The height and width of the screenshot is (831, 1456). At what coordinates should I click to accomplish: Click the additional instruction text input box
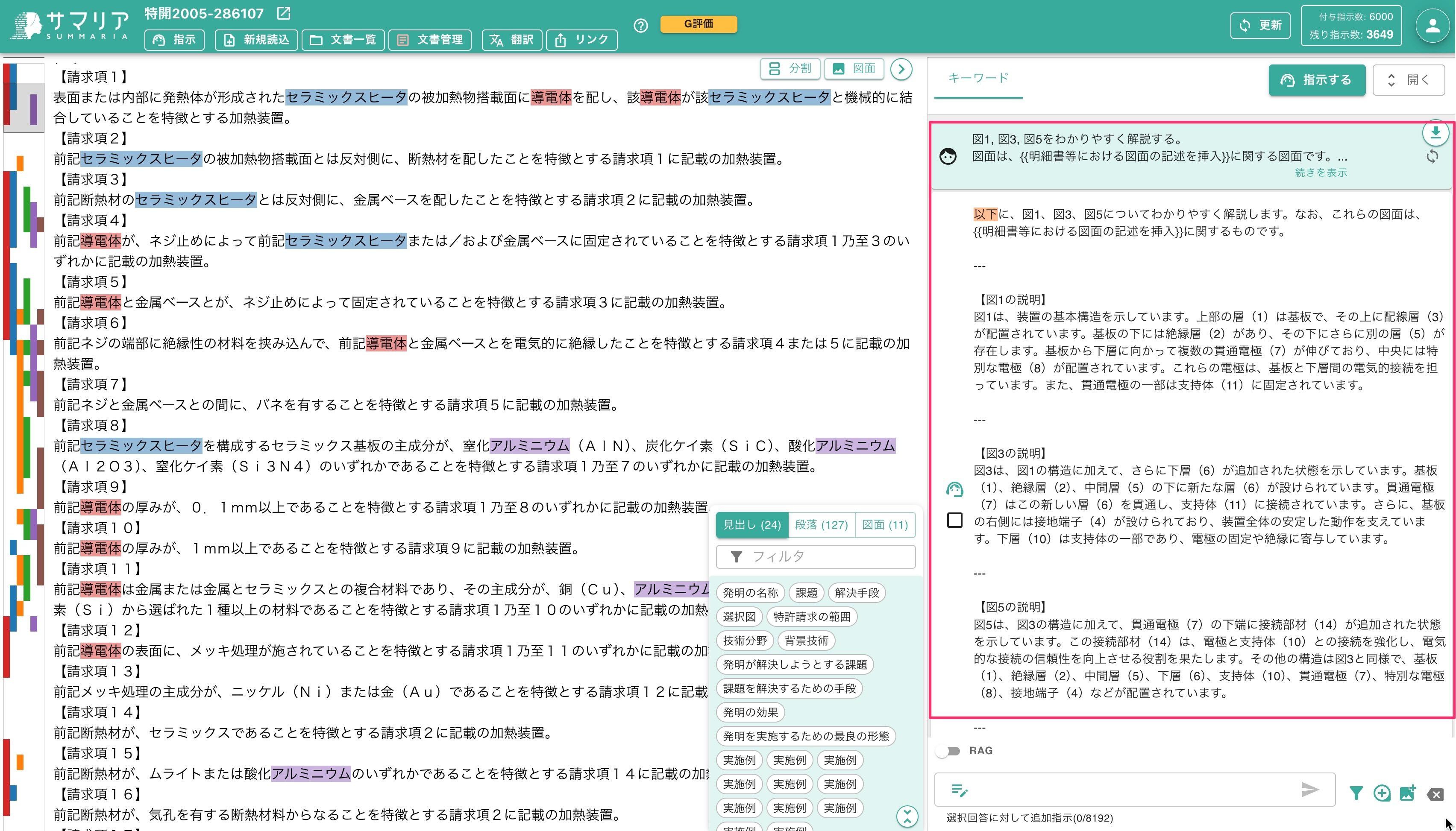pos(1134,790)
